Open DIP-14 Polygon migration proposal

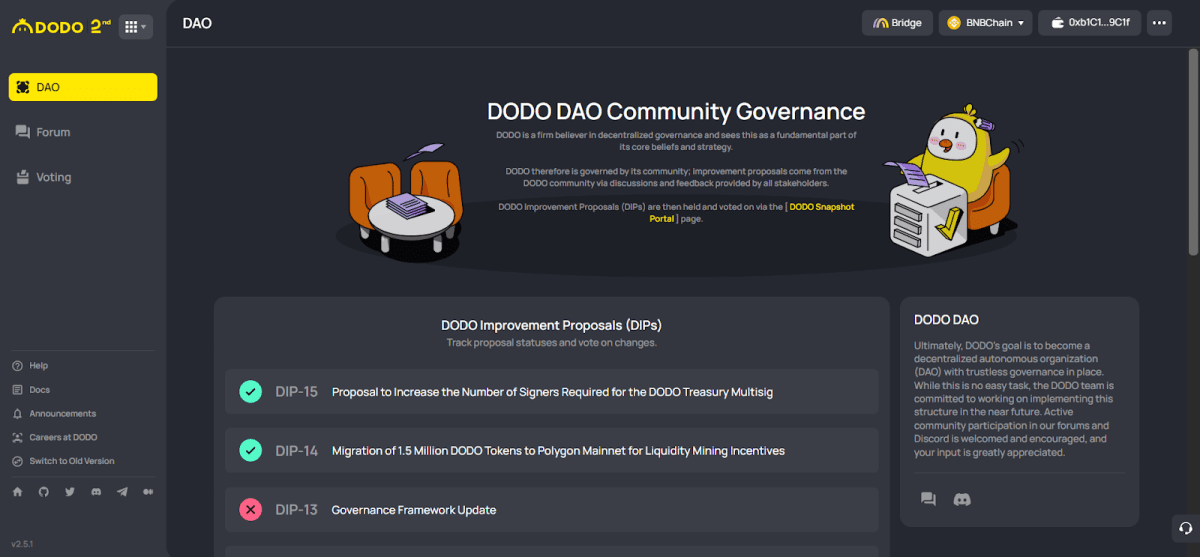click(x=551, y=451)
